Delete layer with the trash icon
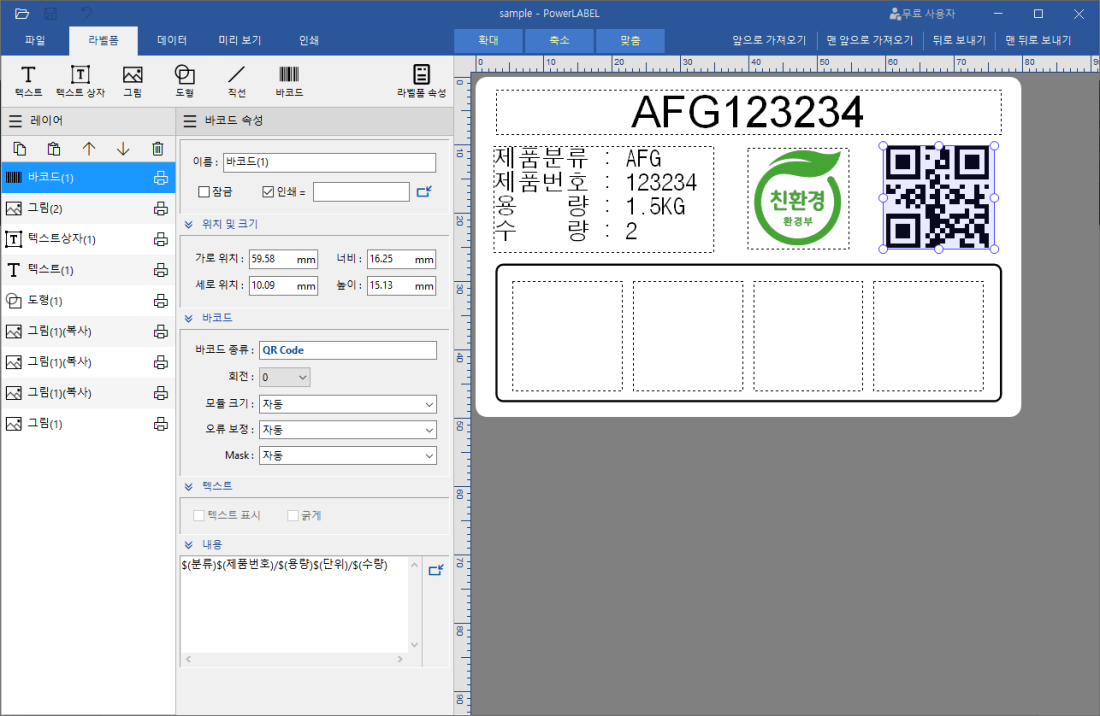This screenshot has width=1100, height=716. pos(157,149)
